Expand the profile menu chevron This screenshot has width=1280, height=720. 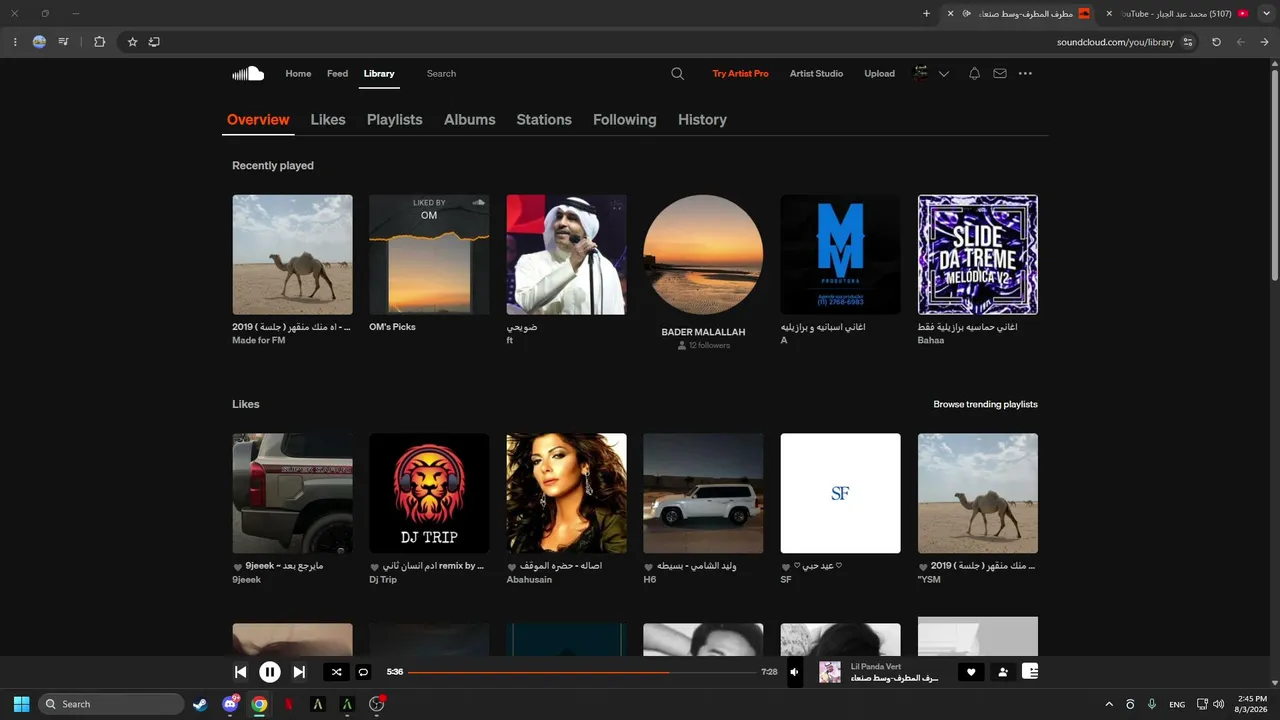coord(943,73)
